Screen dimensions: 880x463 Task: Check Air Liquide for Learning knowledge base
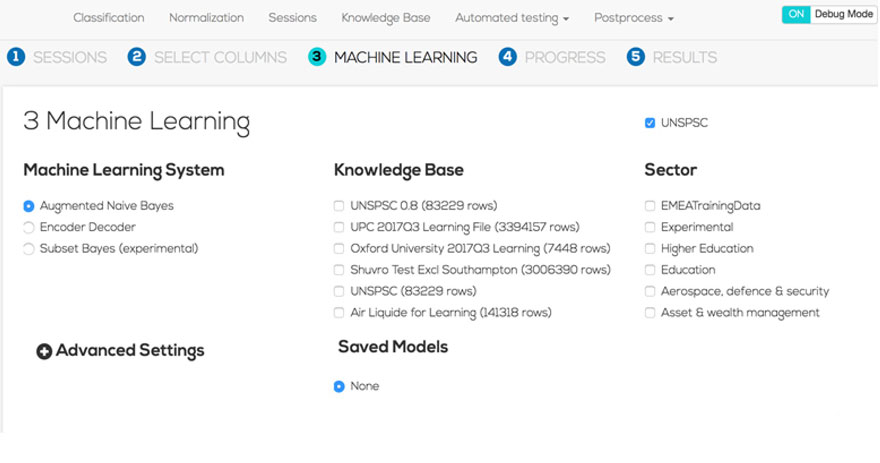339,313
